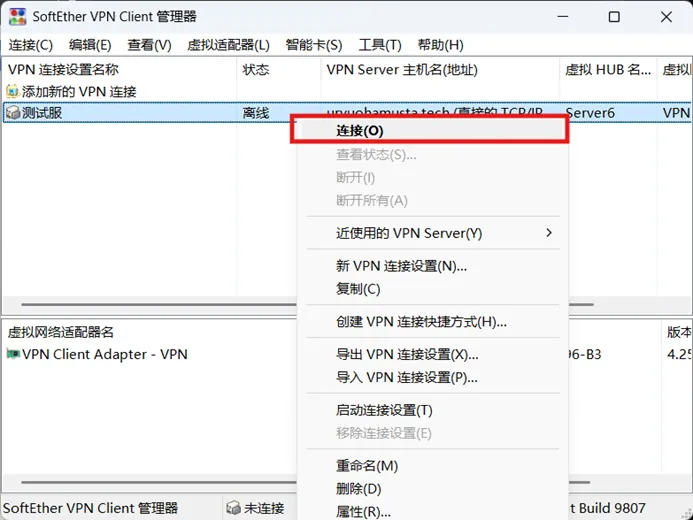Click the SoftEther VPN app title icon
The width and height of the screenshot is (693, 520).
(x=17, y=17)
